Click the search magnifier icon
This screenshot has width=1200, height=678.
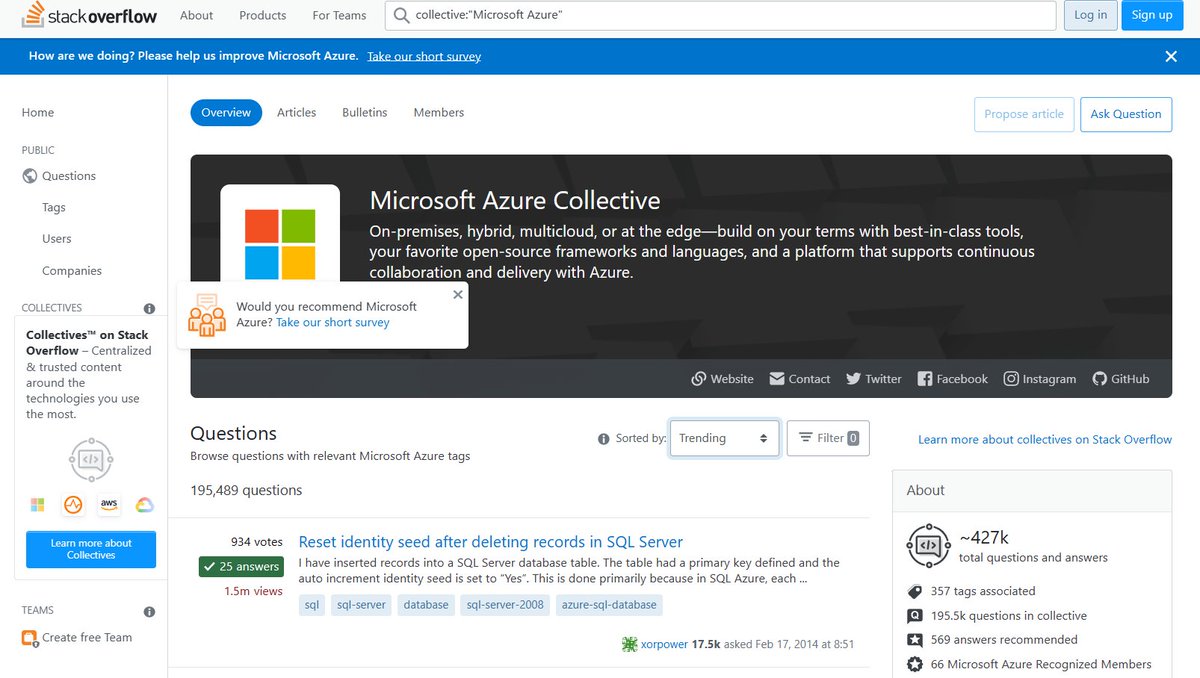(x=401, y=15)
